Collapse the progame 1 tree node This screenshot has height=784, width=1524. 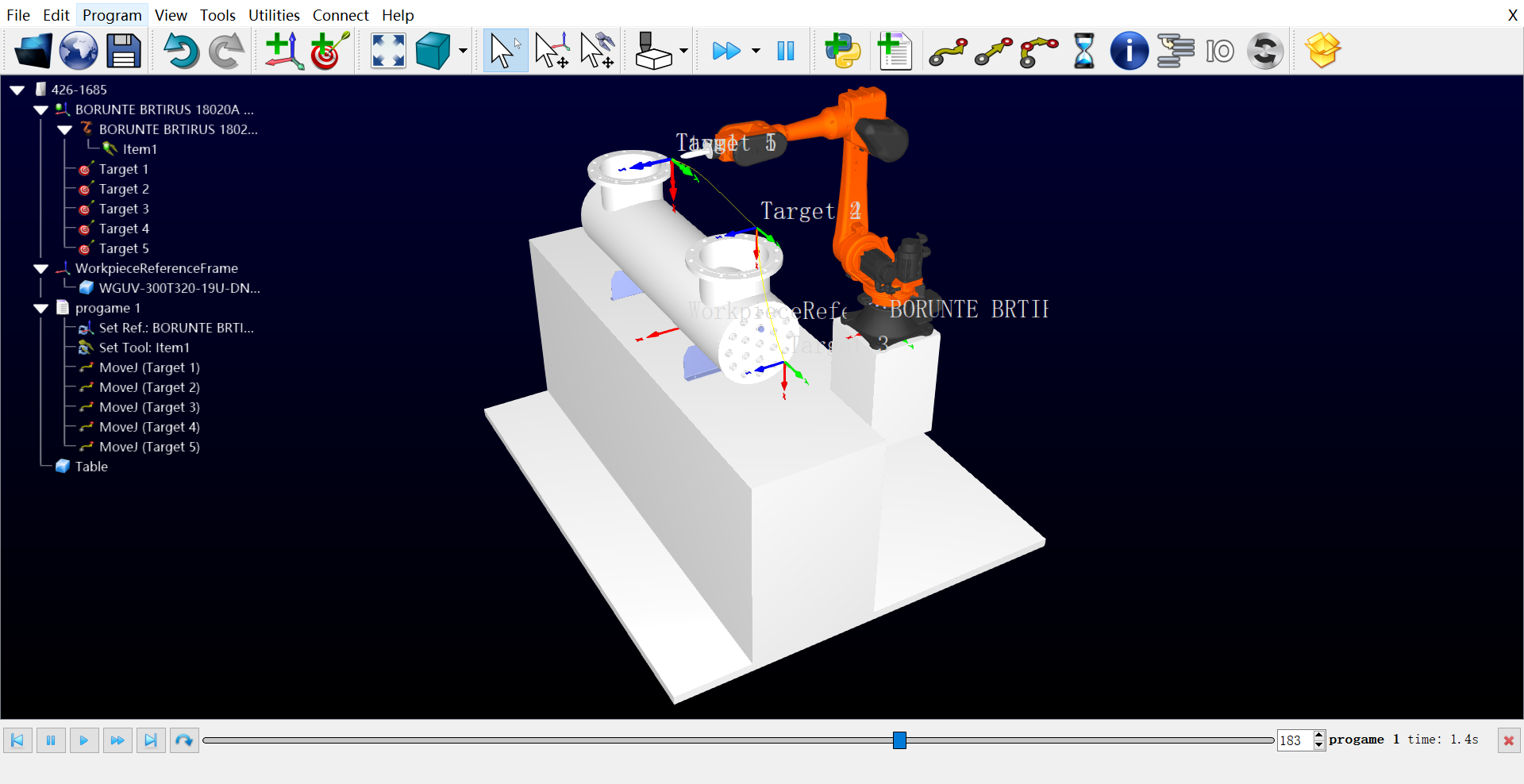click(x=41, y=309)
